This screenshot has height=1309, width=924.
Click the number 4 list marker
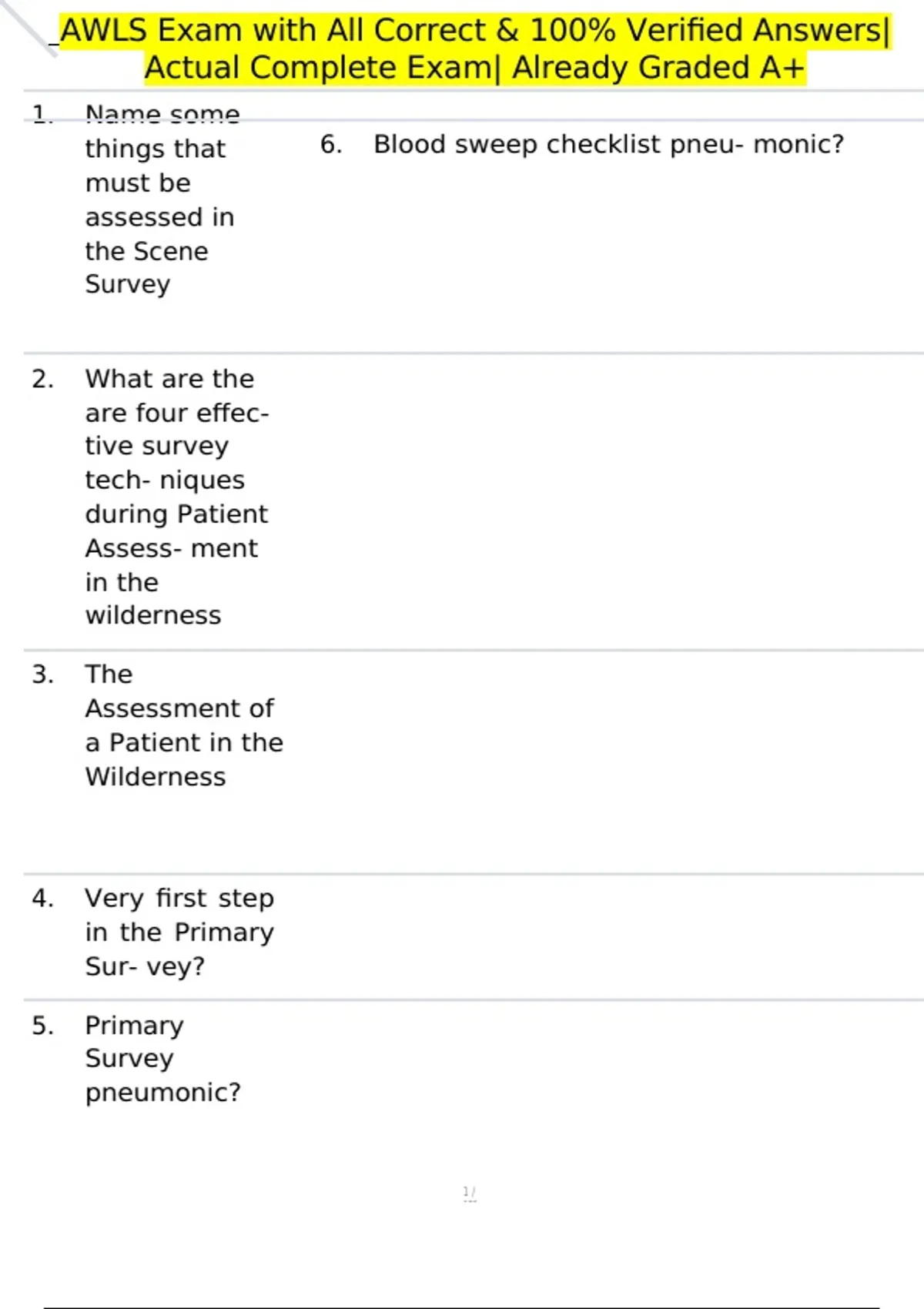pyautogui.click(x=42, y=898)
